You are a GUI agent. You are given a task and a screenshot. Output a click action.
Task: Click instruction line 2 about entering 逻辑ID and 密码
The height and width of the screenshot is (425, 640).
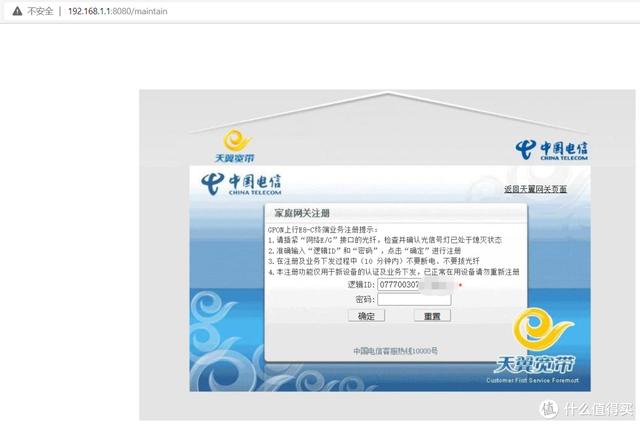click(x=364, y=251)
